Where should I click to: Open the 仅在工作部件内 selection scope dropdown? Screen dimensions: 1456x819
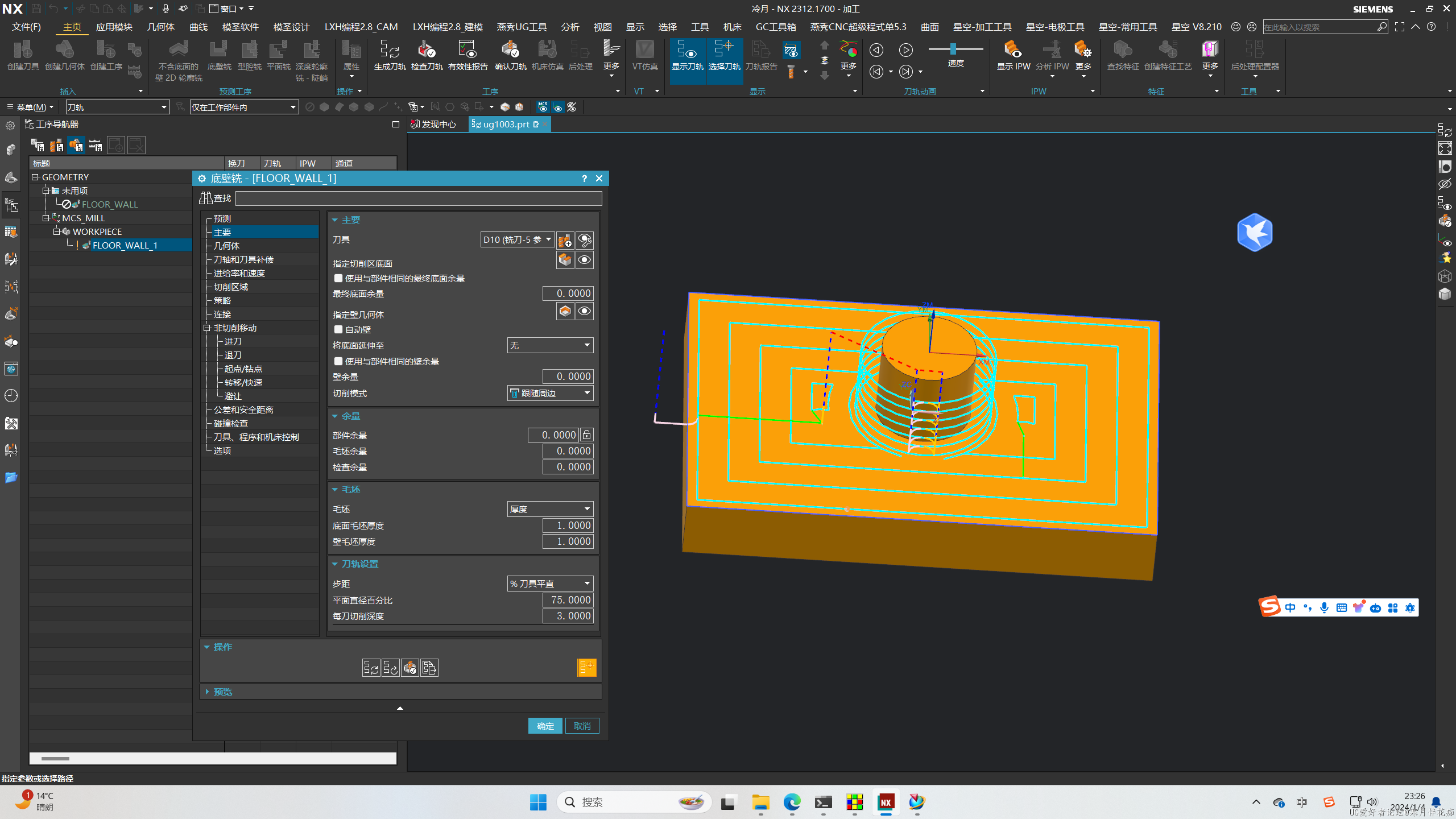pos(244,107)
